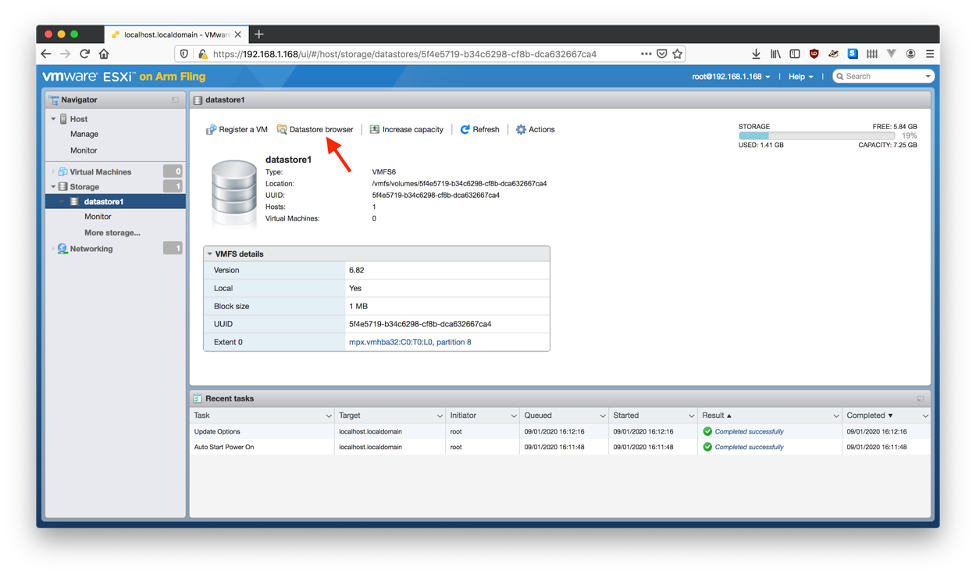Open the Search options dropdown arrow
976x576 pixels.
[x=928, y=77]
